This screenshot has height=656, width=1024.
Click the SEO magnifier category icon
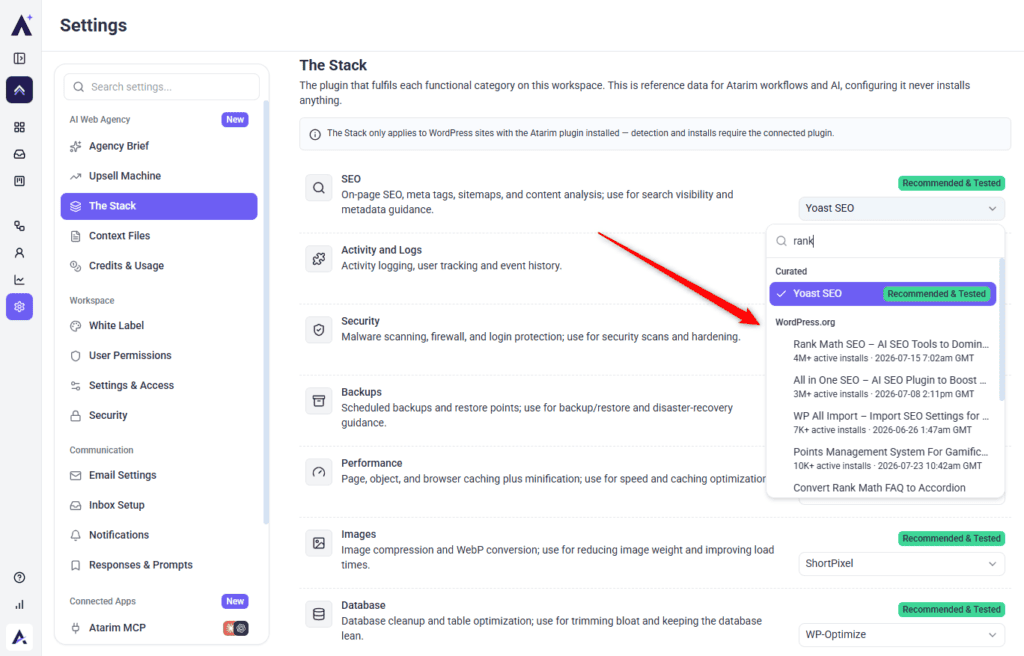(319, 188)
